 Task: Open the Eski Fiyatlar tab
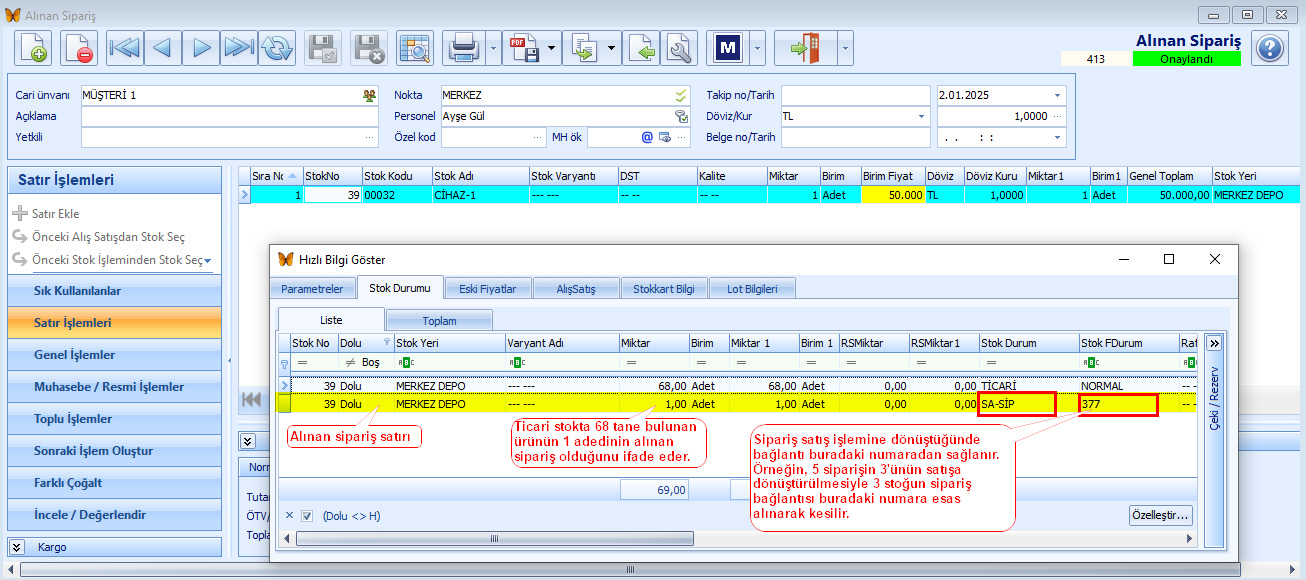pyautogui.click(x=488, y=289)
